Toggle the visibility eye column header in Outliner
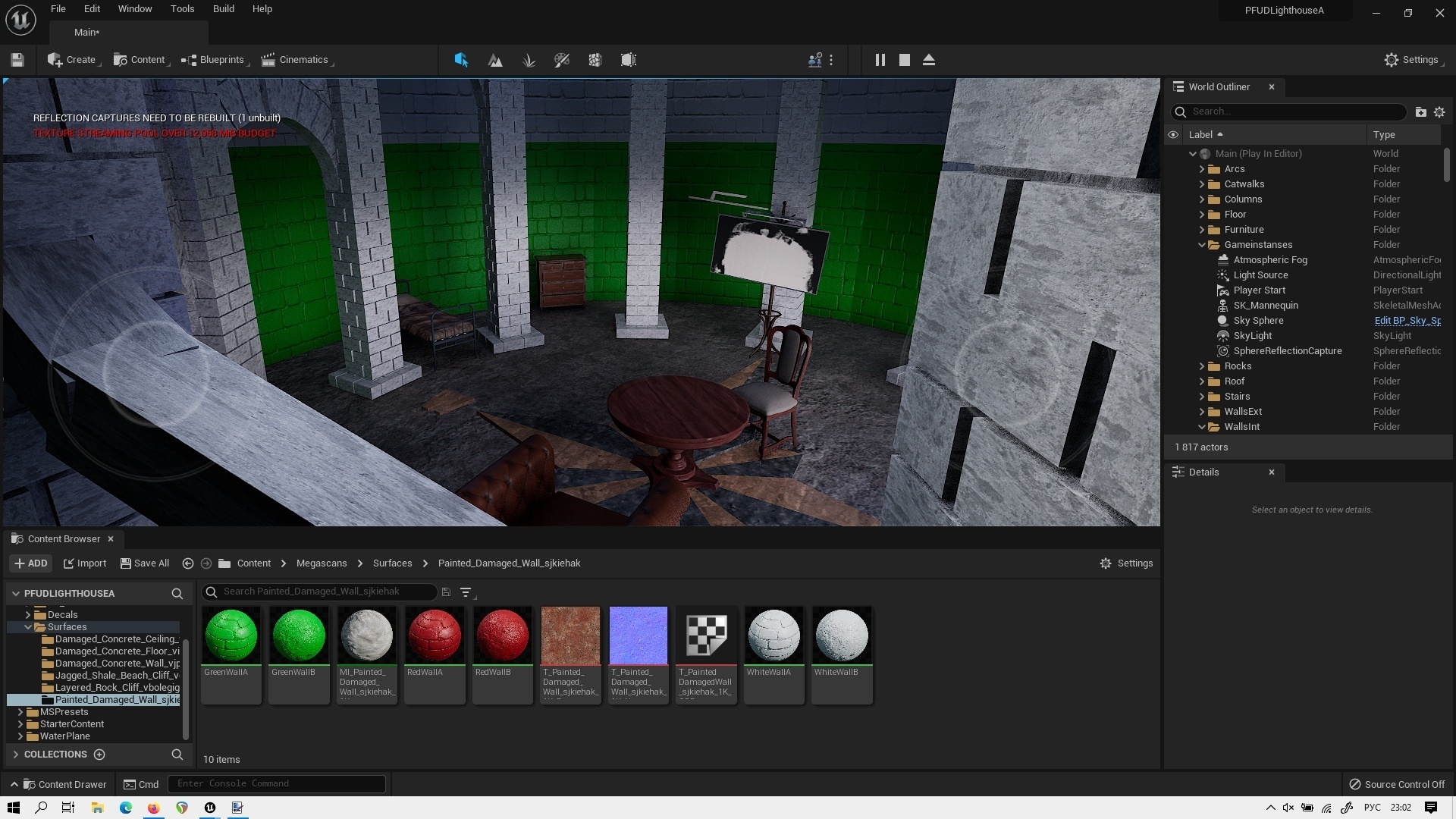 click(x=1172, y=134)
